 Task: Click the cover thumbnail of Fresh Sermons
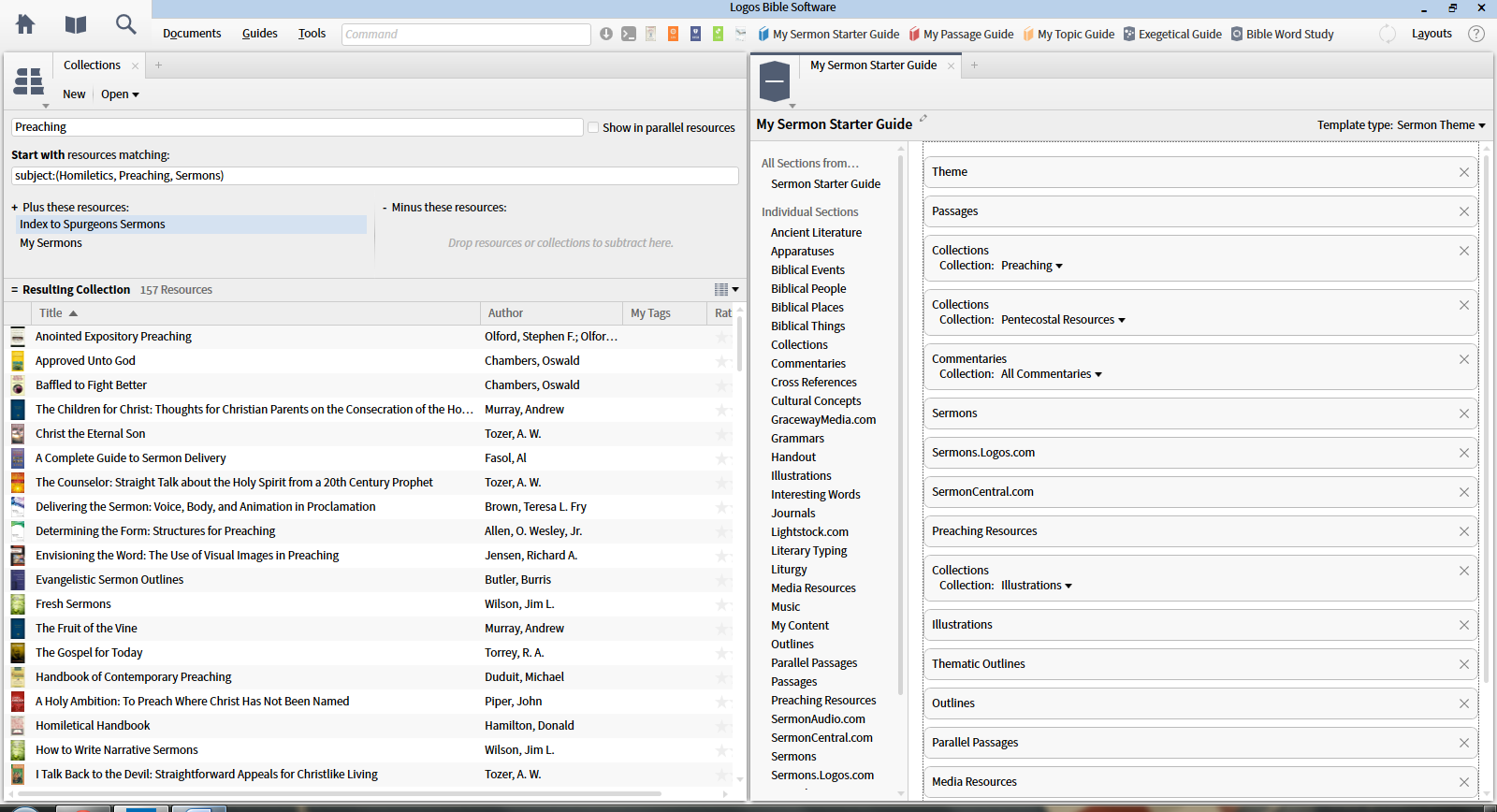click(x=18, y=604)
